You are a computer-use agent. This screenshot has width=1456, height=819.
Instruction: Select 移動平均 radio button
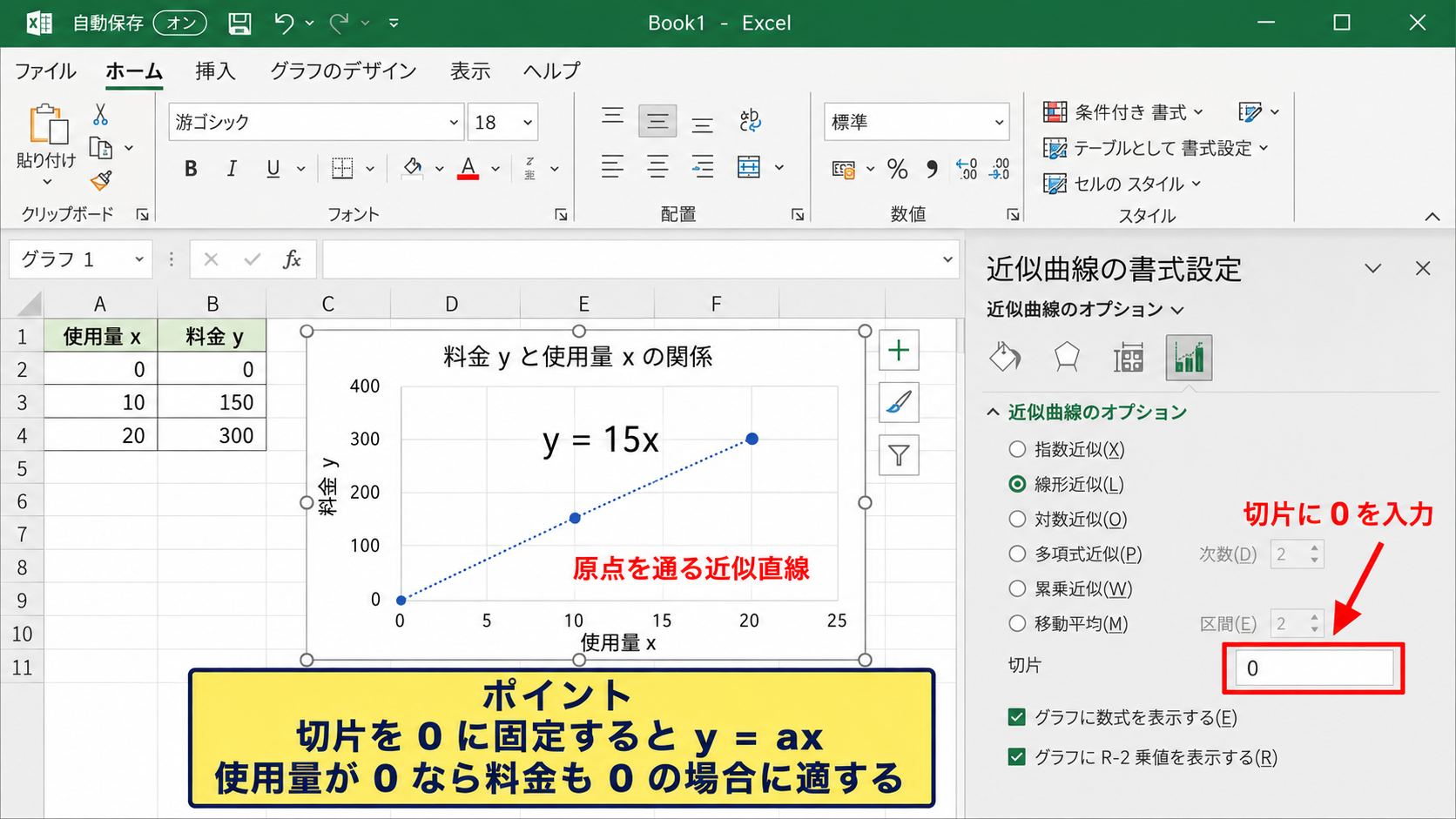[x=1017, y=623]
